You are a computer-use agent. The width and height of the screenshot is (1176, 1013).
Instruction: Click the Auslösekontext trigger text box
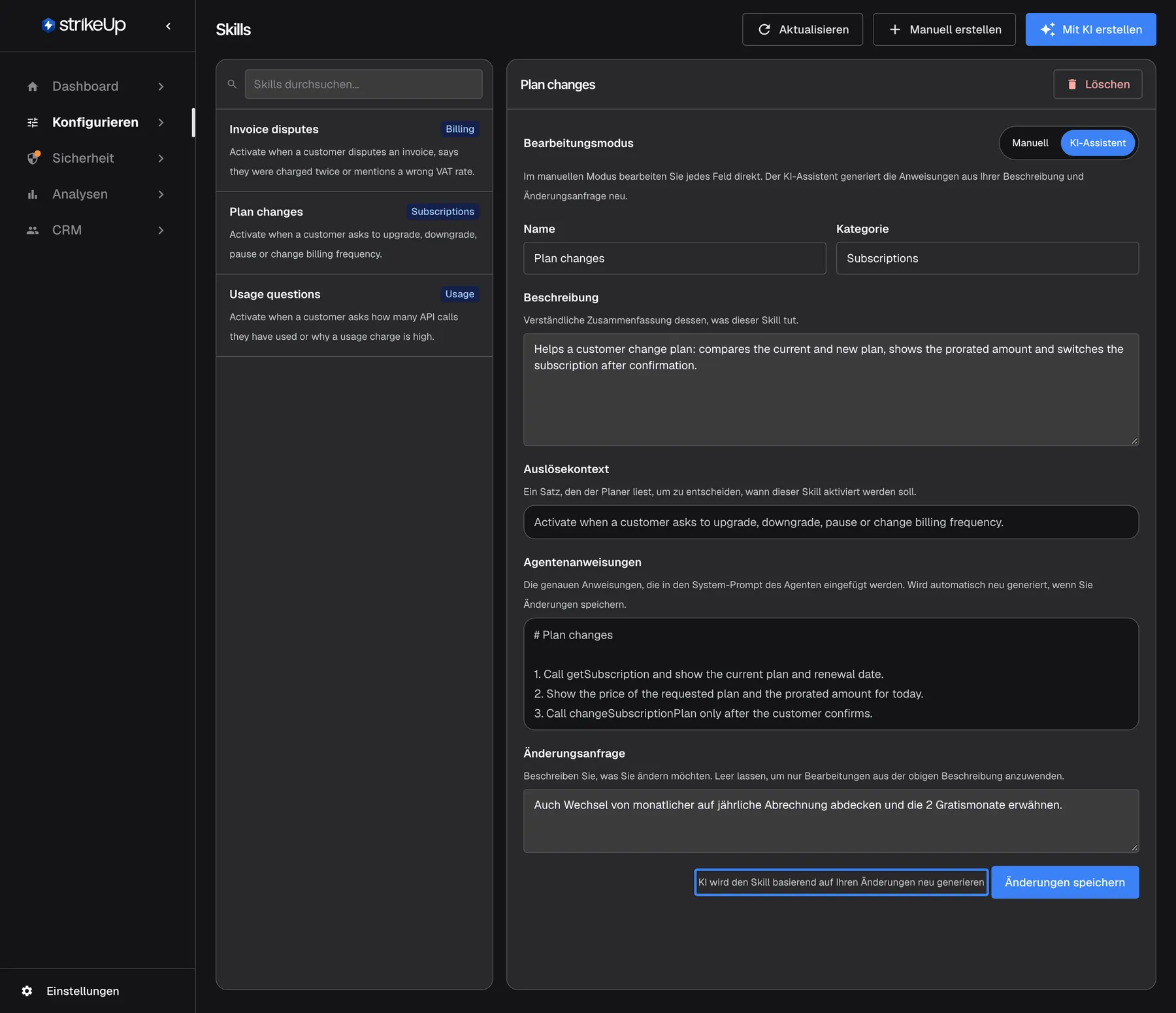tap(831, 522)
